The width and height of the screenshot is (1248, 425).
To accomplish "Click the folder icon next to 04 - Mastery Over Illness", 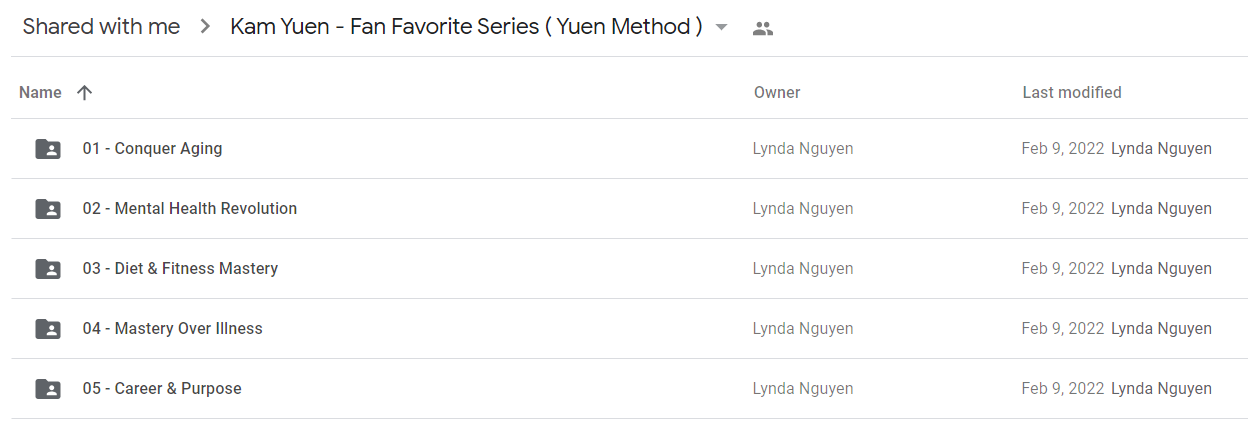I will (x=48, y=329).
